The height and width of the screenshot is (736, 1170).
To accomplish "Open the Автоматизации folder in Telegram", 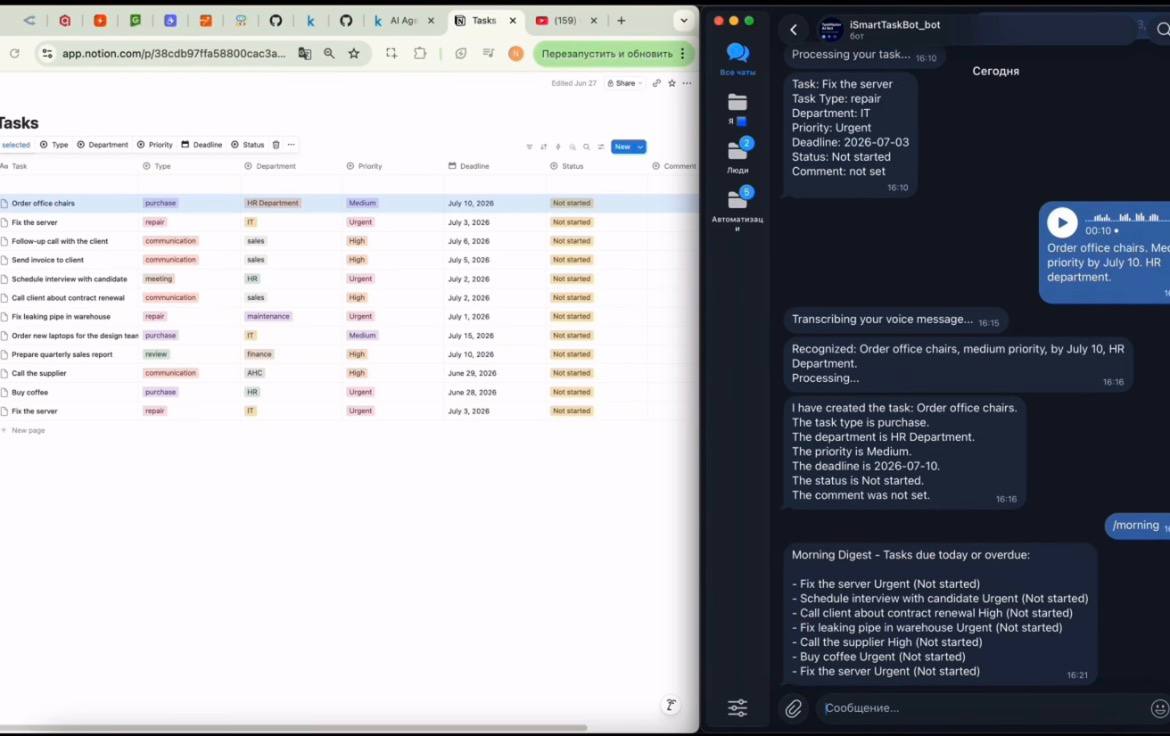I will click(x=737, y=208).
